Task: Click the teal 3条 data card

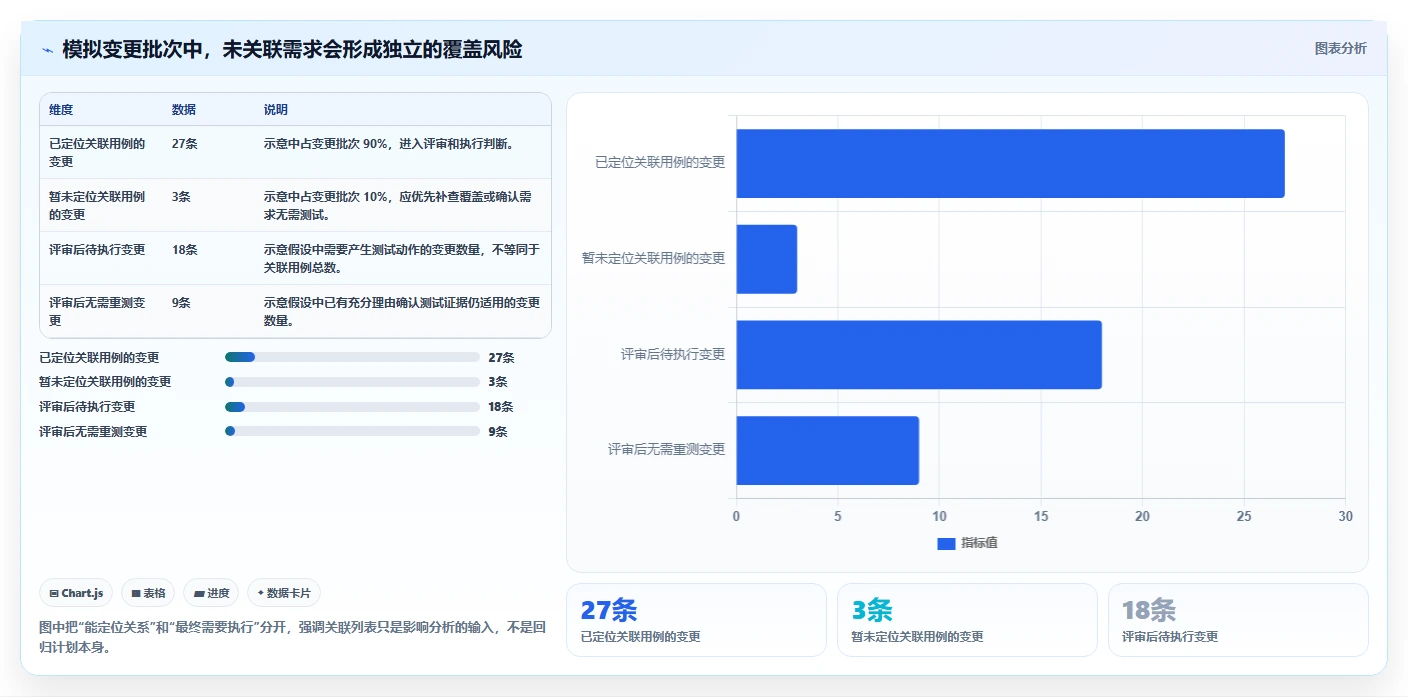Action: point(967,620)
